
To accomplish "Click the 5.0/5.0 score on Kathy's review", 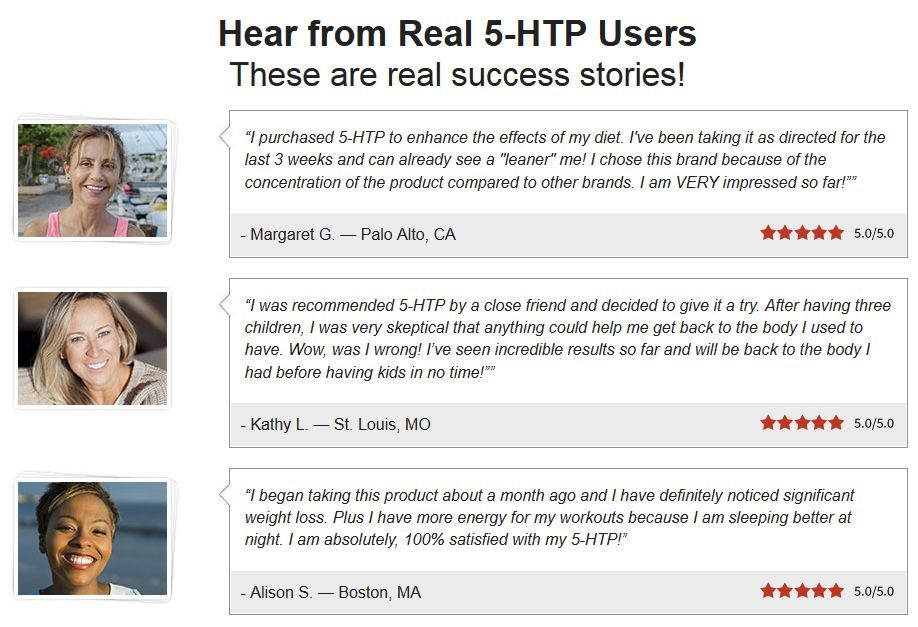I will (874, 423).
